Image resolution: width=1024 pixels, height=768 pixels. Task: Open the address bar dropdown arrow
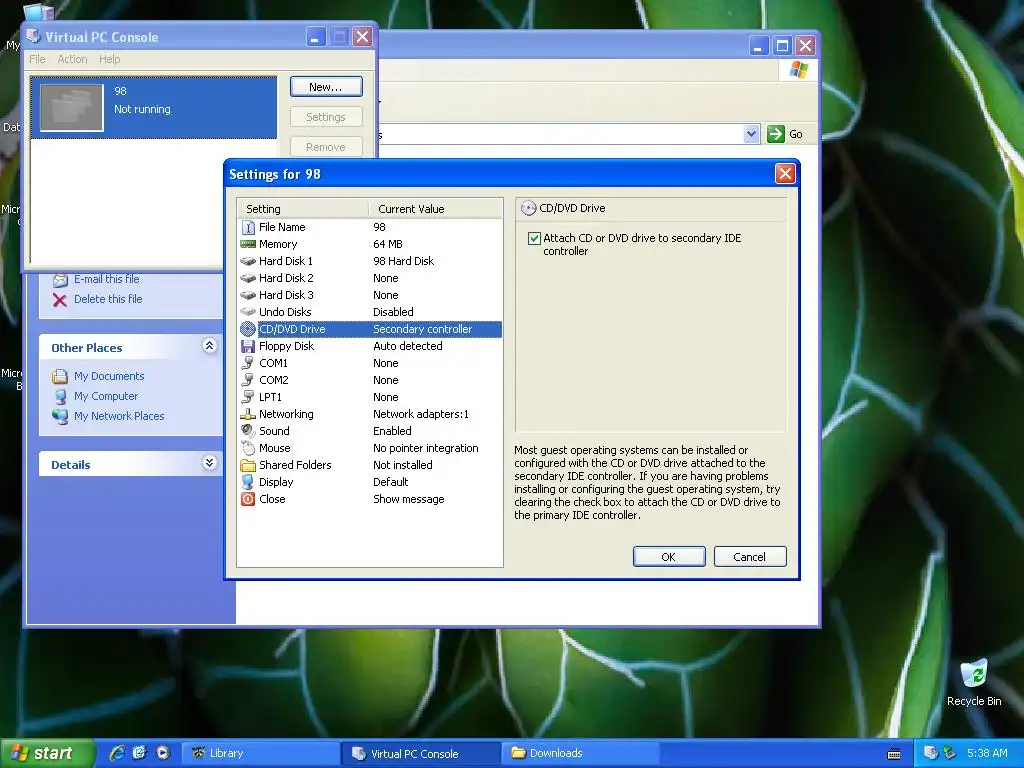[751, 134]
